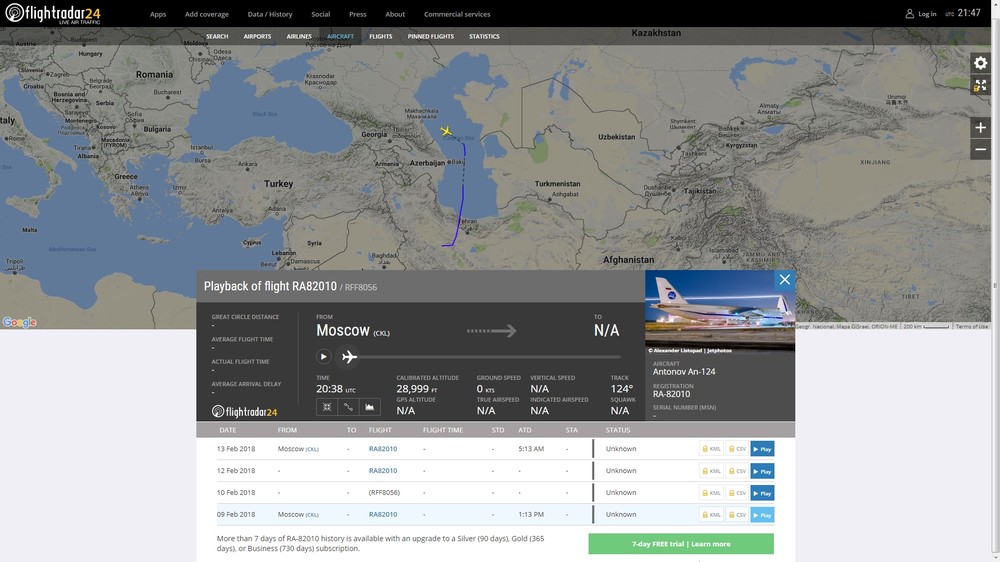The height and width of the screenshot is (562, 1000).
Task: Switch to the Airports tab
Action: click(x=257, y=36)
